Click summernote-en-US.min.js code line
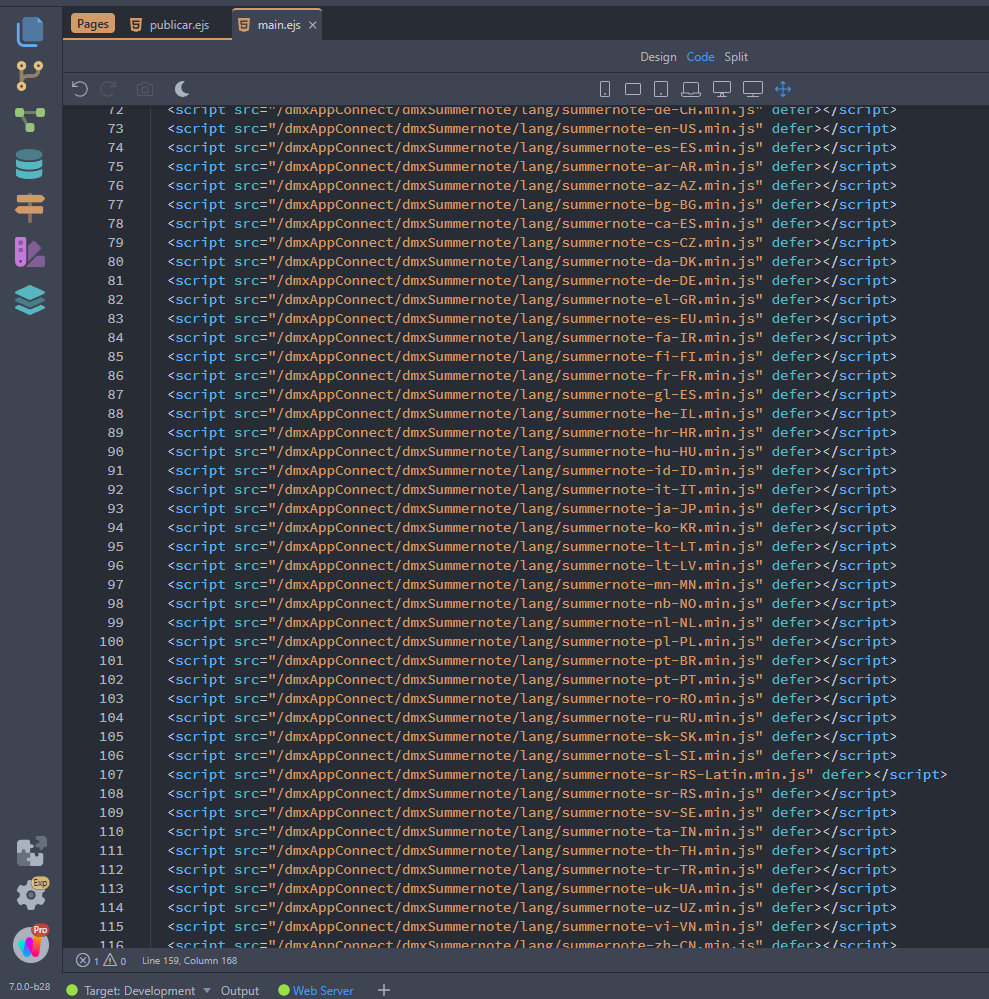The image size is (989, 999). coord(531,129)
